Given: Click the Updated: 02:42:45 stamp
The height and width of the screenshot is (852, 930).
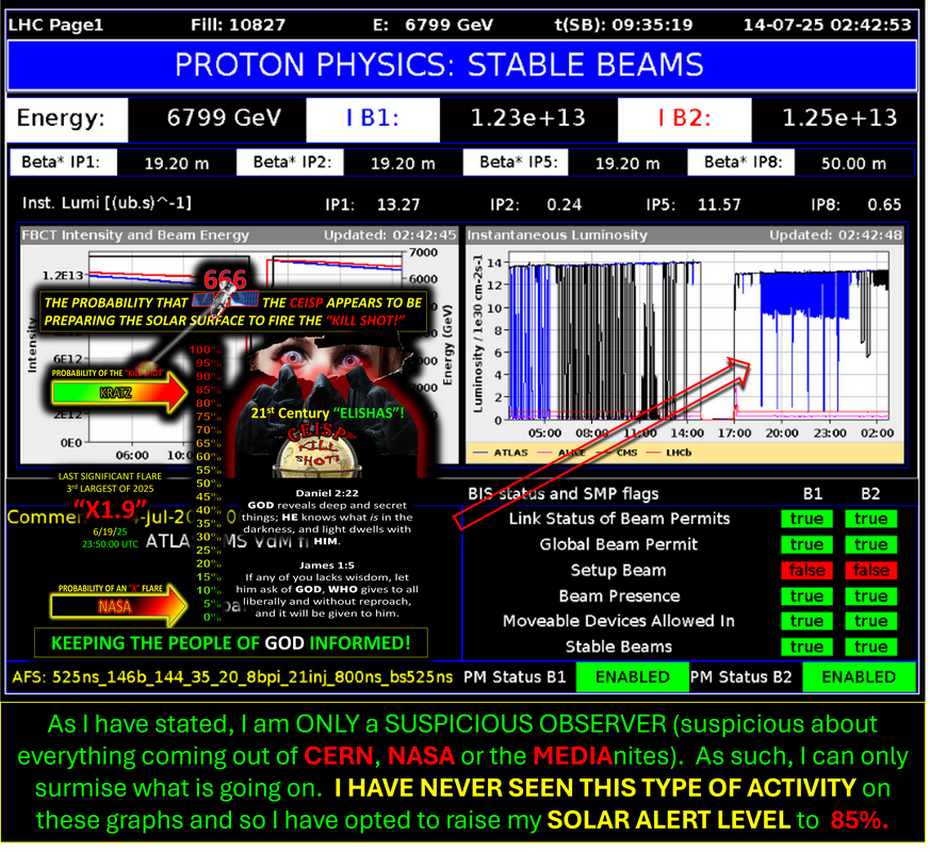Looking at the screenshot, I should coord(390,236).
